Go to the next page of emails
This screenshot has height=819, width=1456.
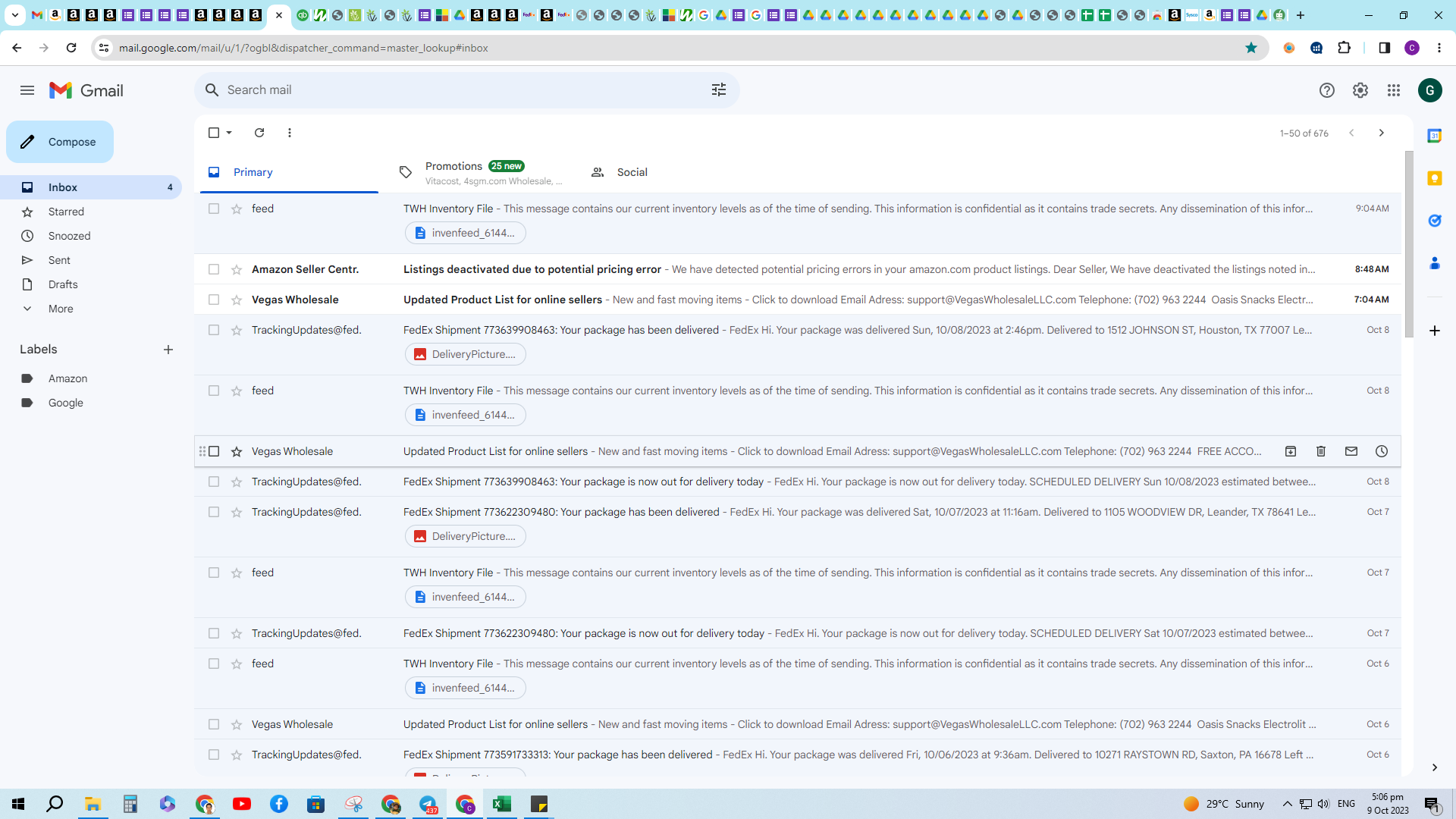tap(1381, 133)
